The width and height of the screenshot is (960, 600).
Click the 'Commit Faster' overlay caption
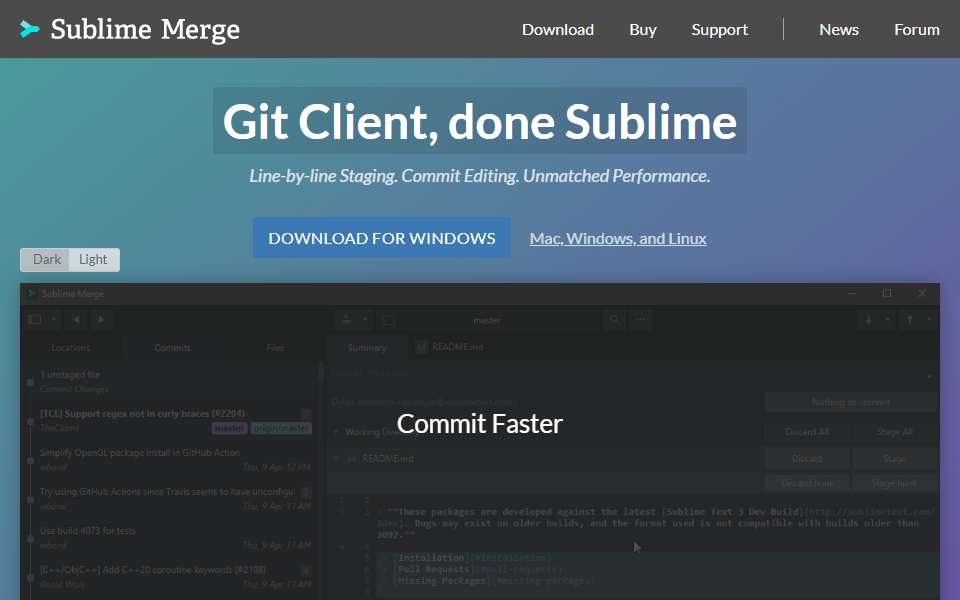479,424
